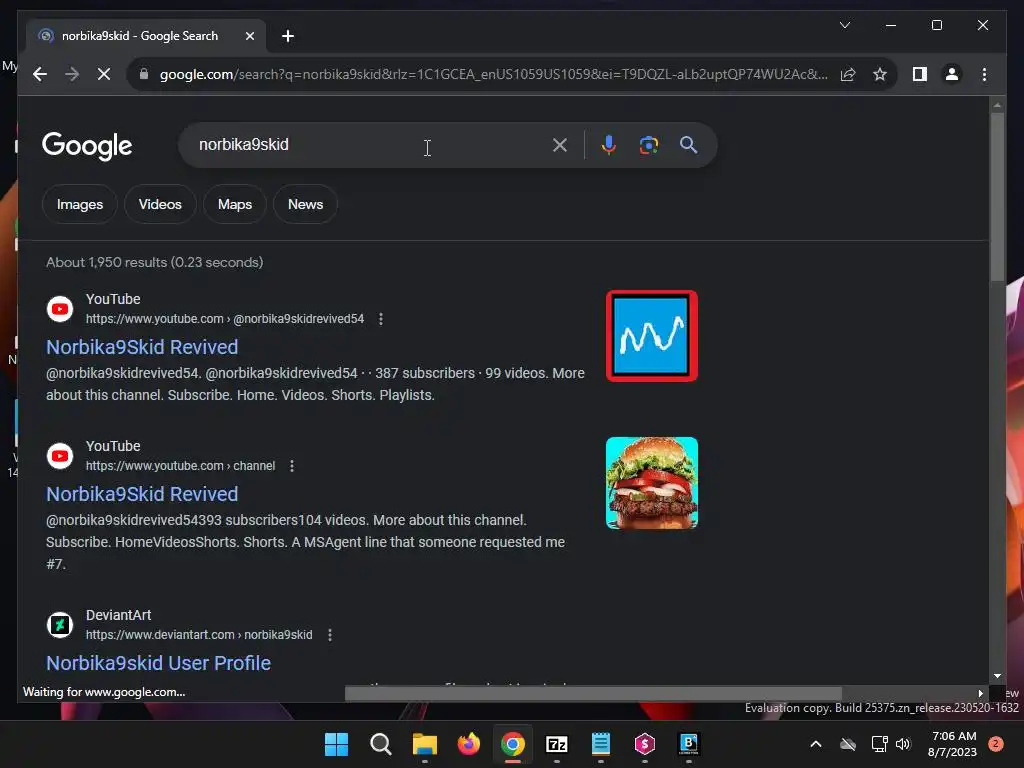The image size is (1024, 768).
Task: Open the burger channel thumbnail
Action: (x=652, y=483)
